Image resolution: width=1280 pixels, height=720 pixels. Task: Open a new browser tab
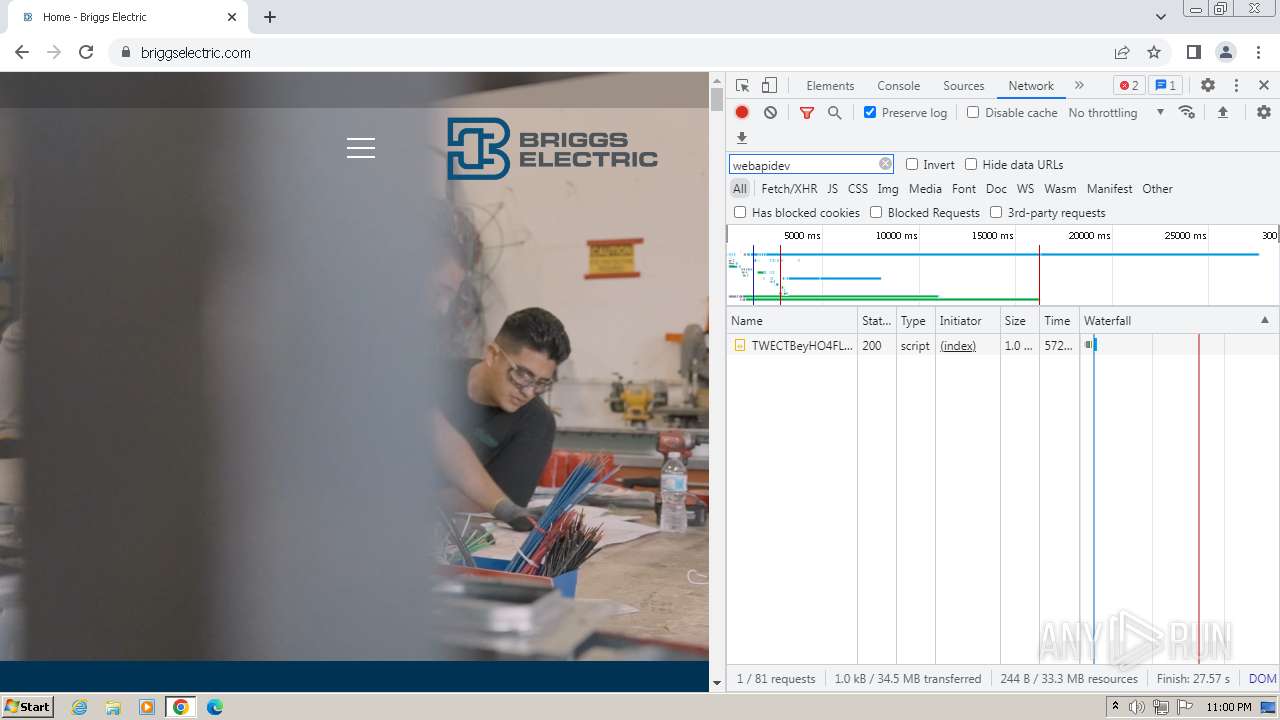pos(270,17)
